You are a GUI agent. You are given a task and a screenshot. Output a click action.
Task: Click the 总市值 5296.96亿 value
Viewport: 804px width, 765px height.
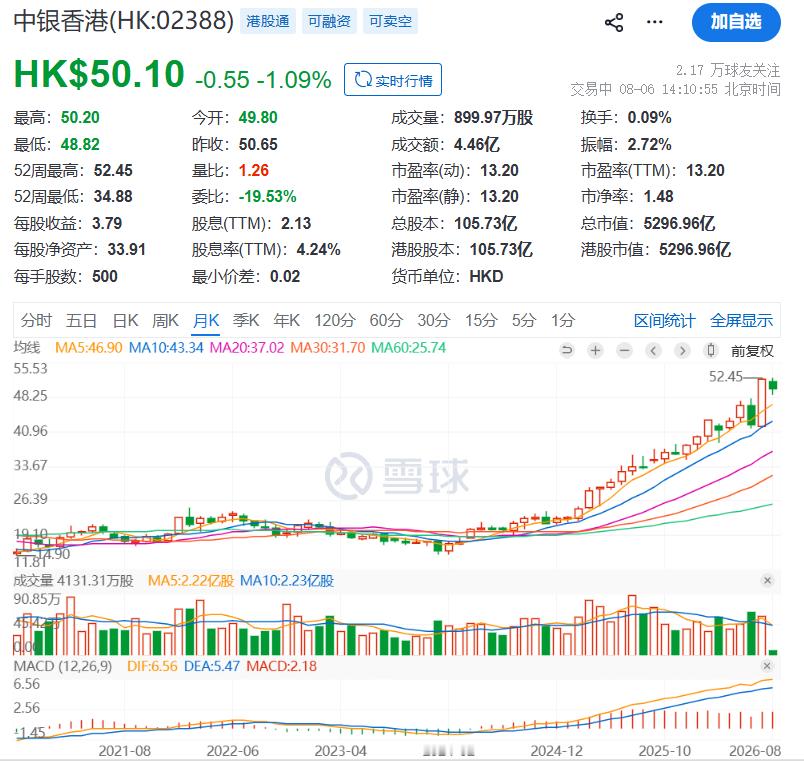[679, 224]
